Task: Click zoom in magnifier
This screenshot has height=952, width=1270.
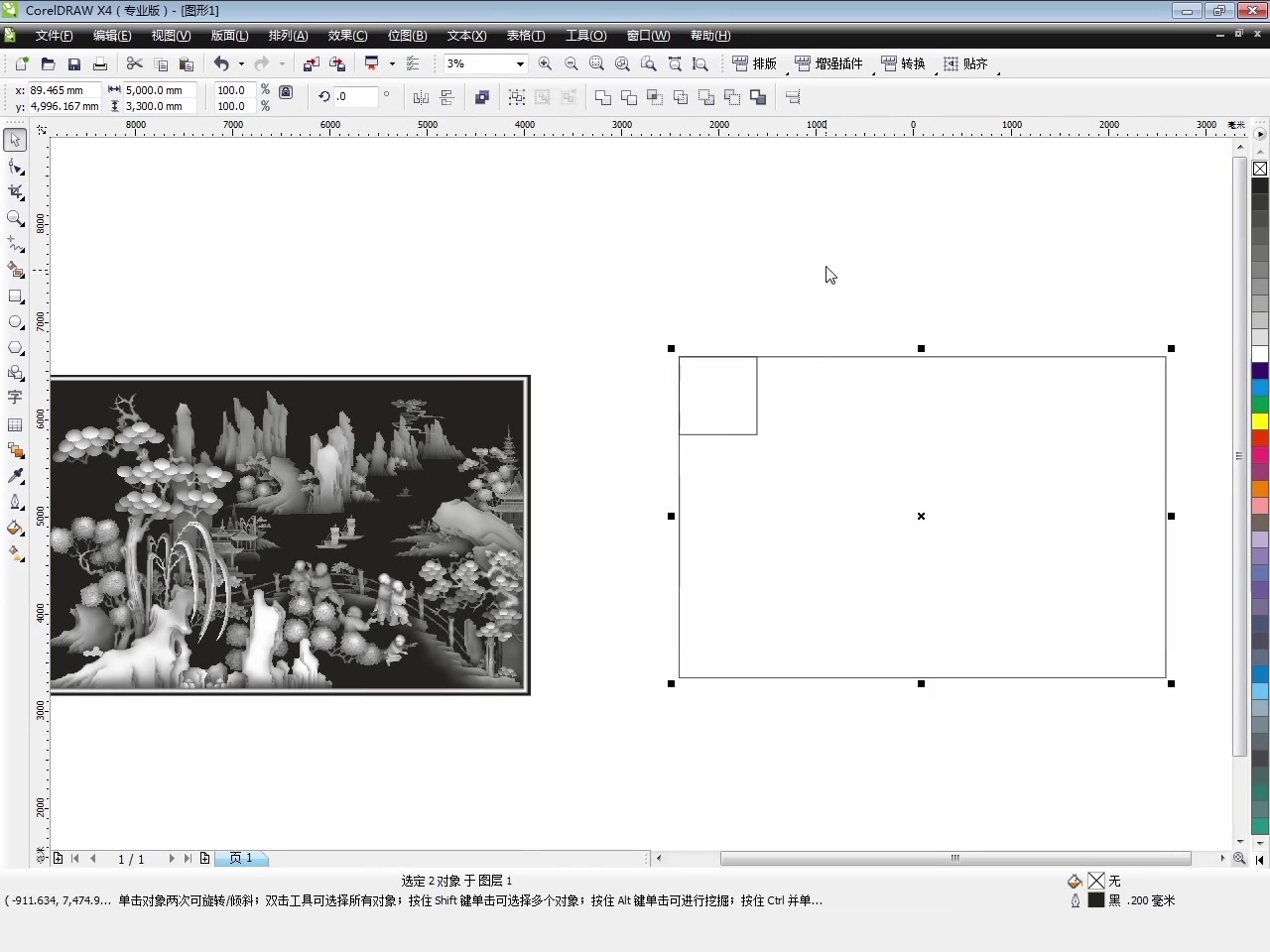Action: pyautogui.click(x=545, y=63)
